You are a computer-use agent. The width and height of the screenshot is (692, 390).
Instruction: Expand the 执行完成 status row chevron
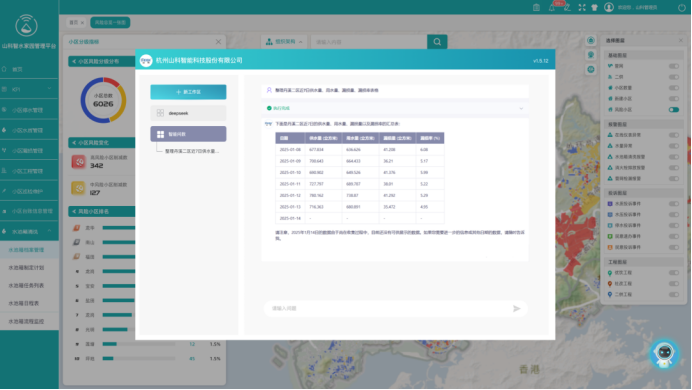pos(521,109)
